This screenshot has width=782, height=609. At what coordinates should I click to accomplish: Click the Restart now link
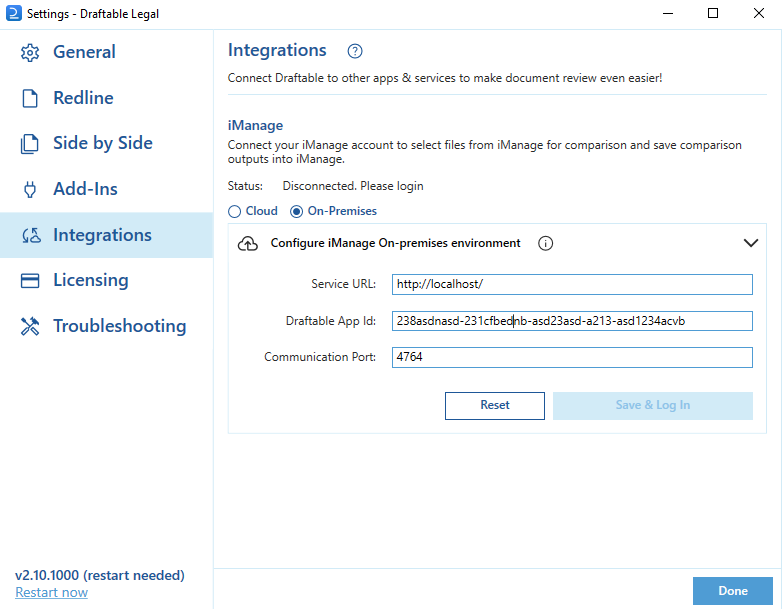pos(51,592)
